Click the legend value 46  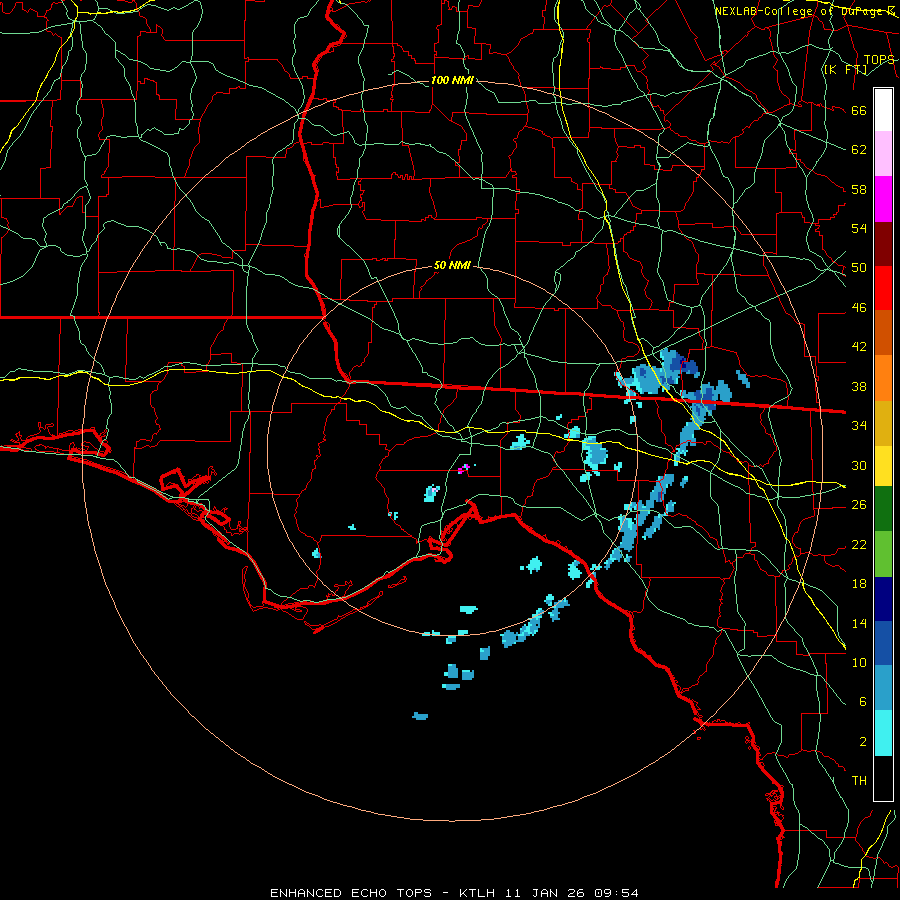[x=859, y=307]
